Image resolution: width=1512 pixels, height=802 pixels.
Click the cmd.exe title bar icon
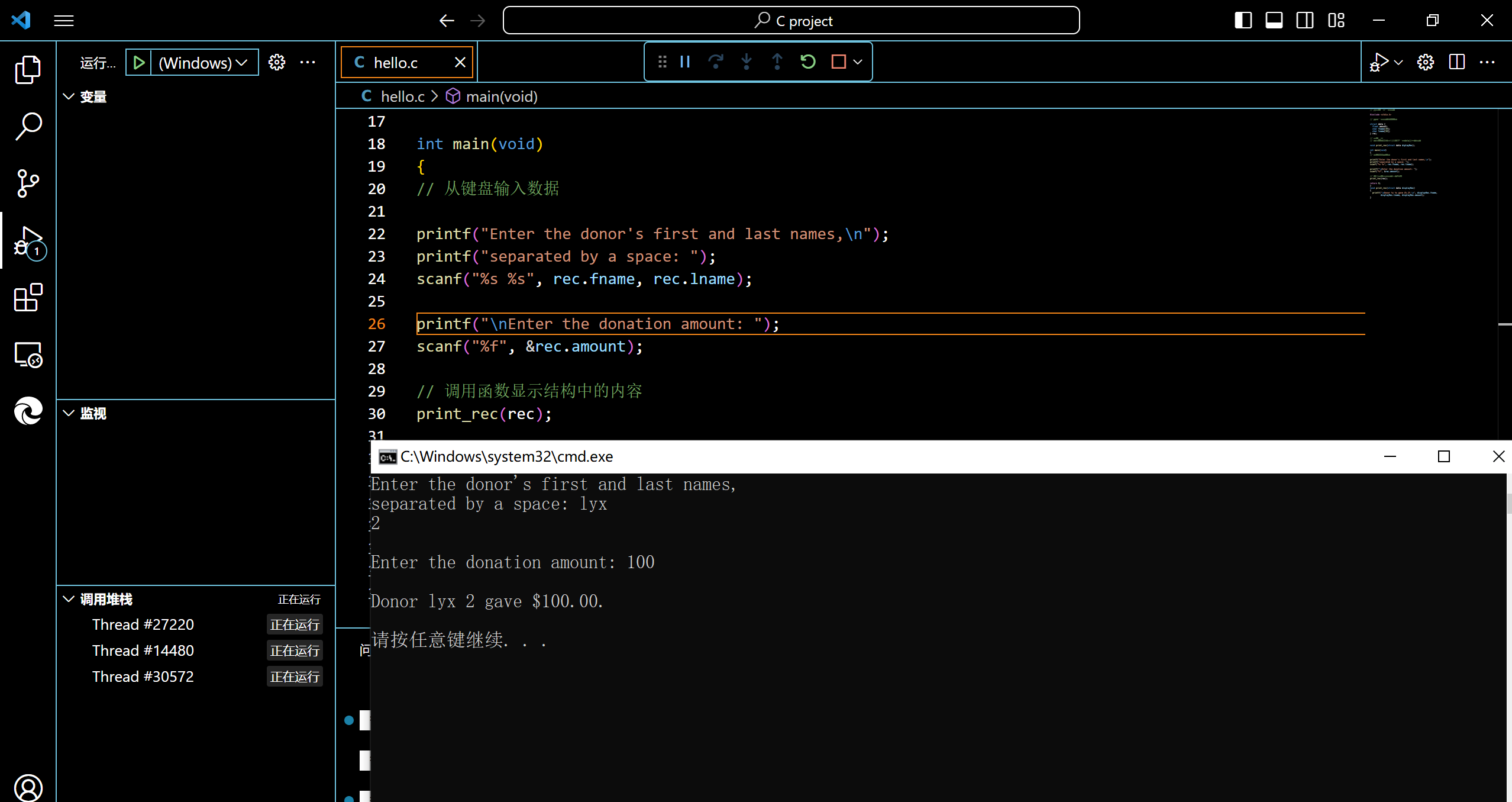click(388, 457)
